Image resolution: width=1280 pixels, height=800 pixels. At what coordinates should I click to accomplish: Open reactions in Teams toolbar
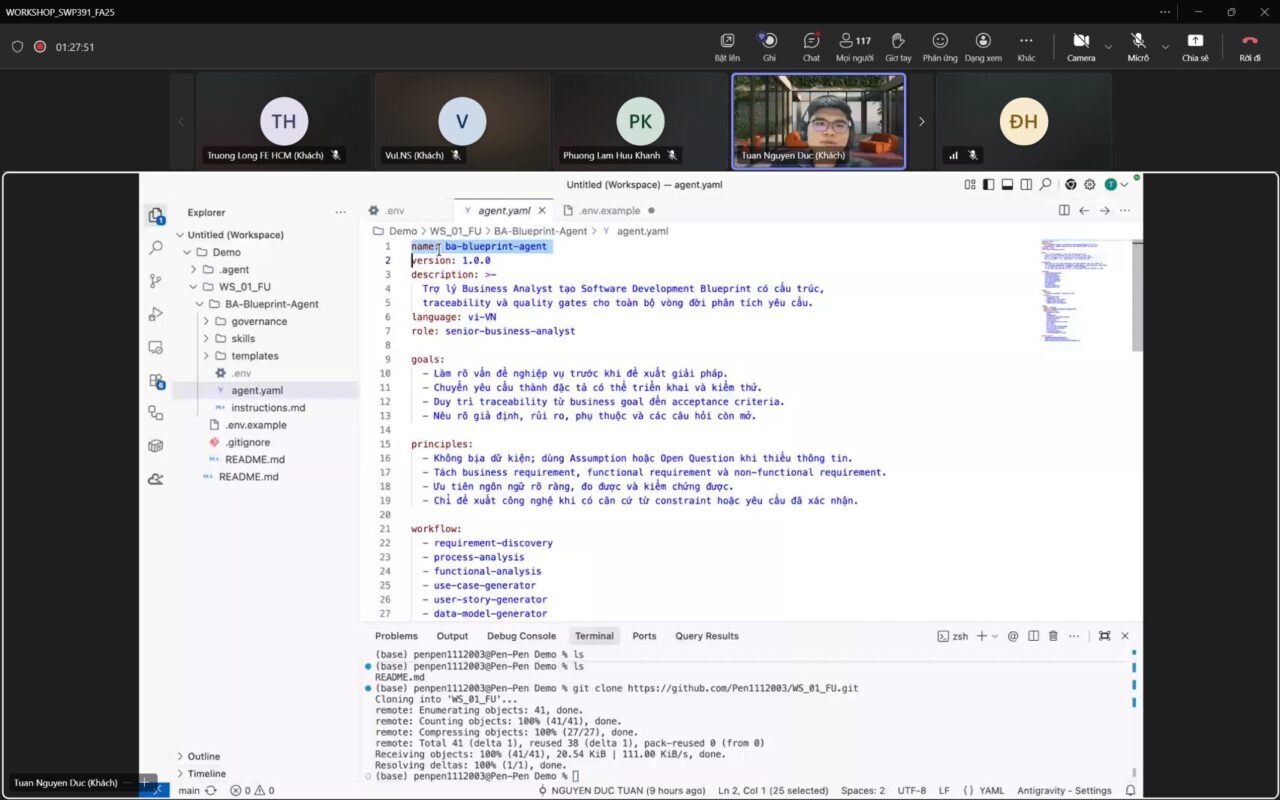(940, 46)
